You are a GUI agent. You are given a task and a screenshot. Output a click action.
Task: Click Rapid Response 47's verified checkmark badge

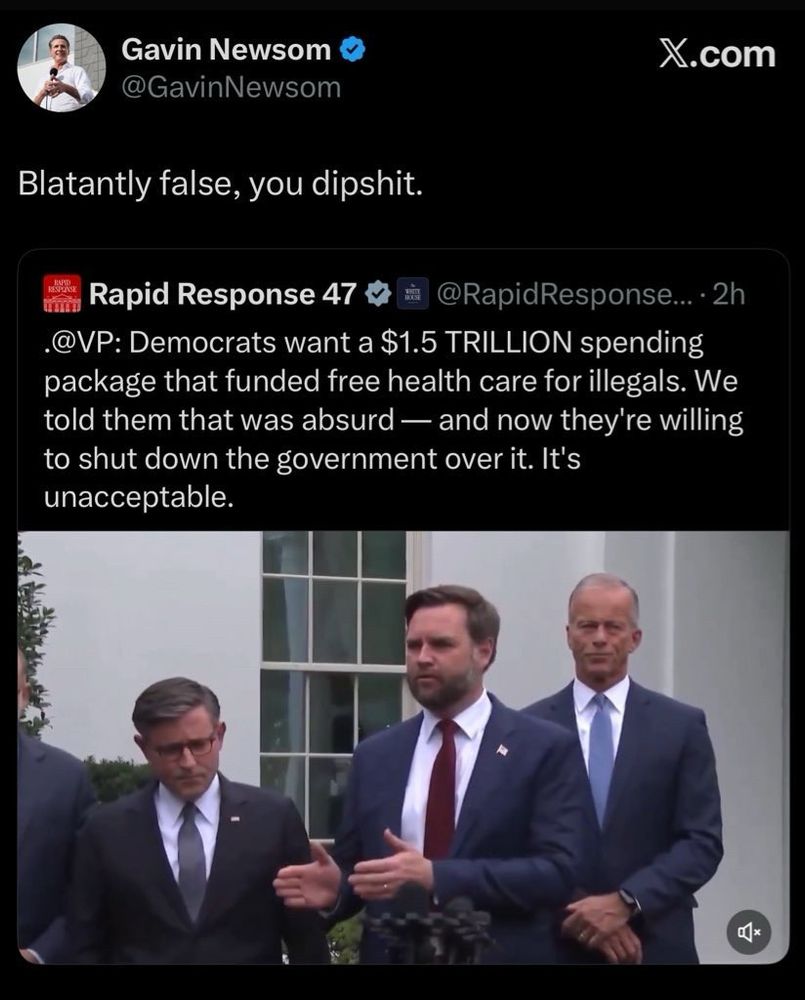coord(377,293)
